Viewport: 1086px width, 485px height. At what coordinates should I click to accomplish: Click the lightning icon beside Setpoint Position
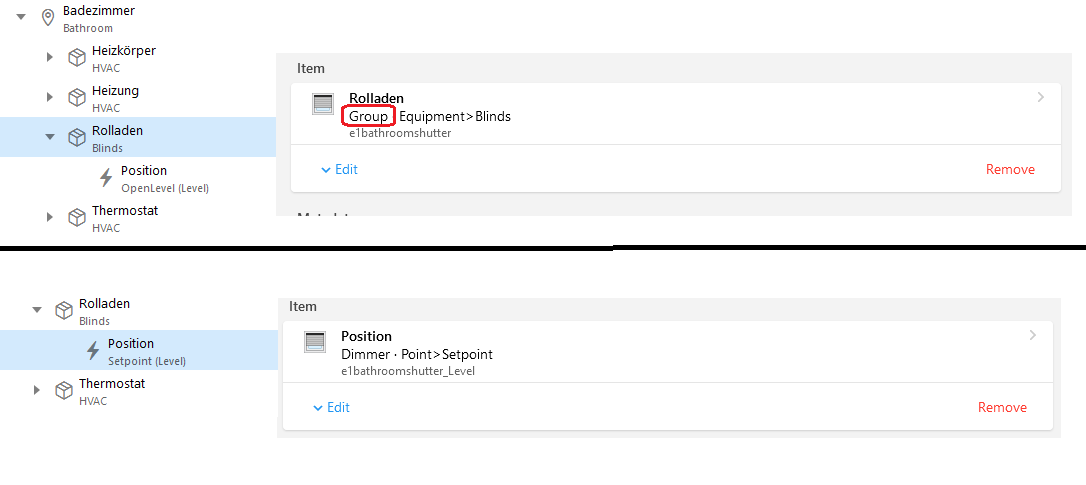[x=93, y=350]
